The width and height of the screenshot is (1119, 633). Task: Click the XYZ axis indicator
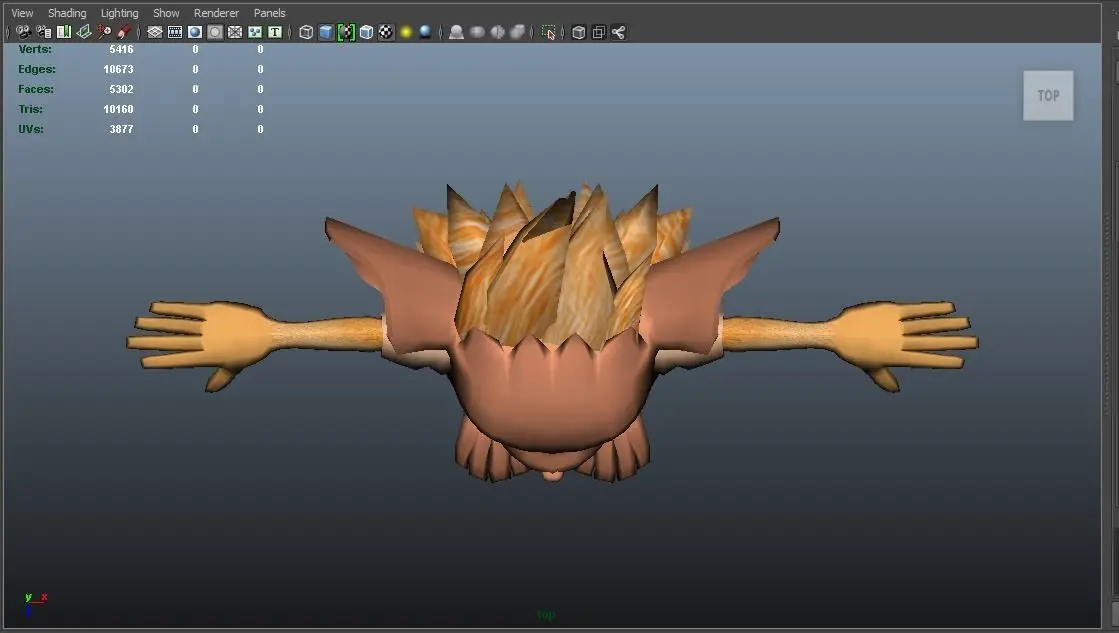pyautogui.click(x=34, y=604)
